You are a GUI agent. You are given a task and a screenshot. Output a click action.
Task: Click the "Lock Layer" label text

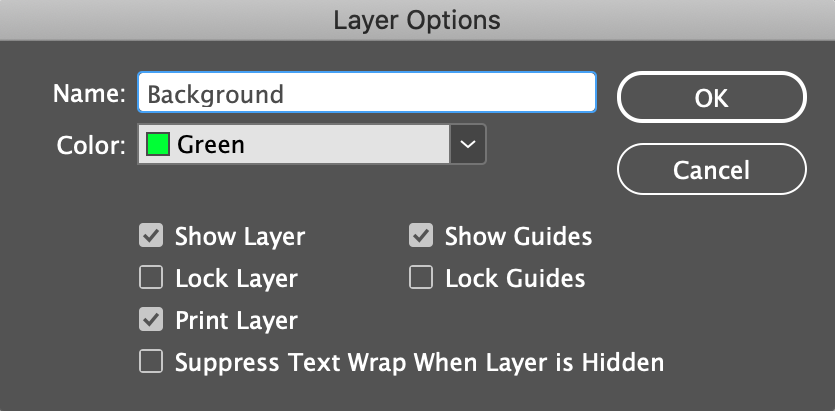[236, 279]
